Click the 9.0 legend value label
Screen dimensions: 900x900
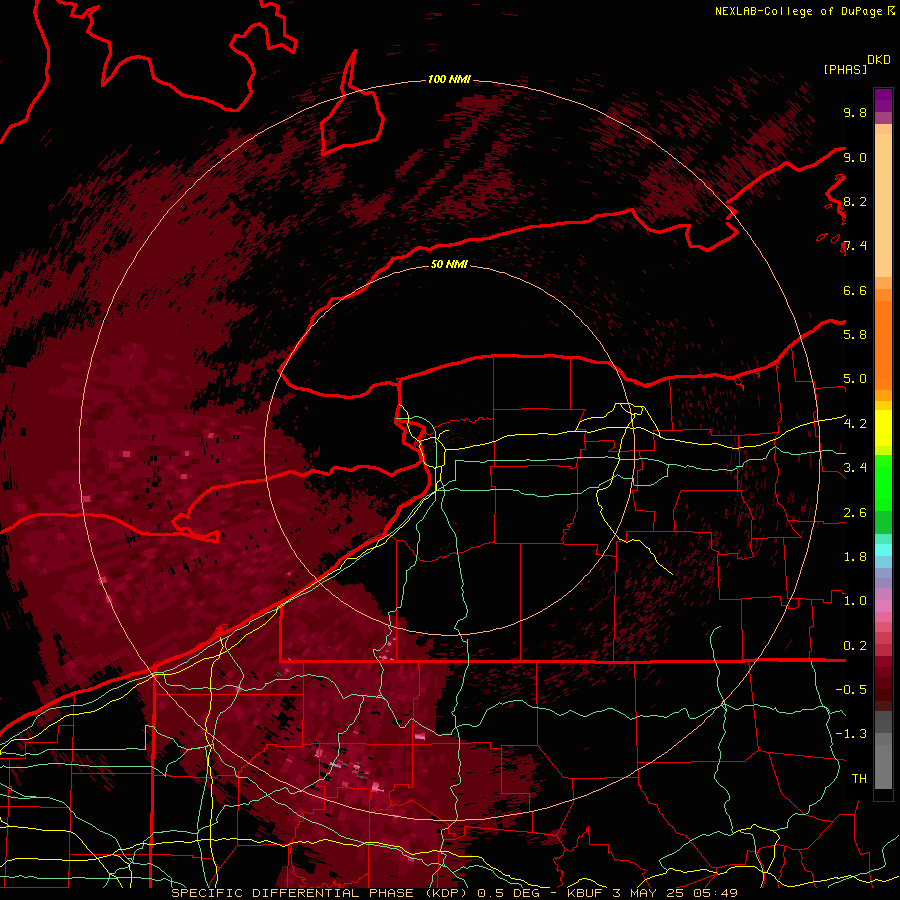[855, 157]
